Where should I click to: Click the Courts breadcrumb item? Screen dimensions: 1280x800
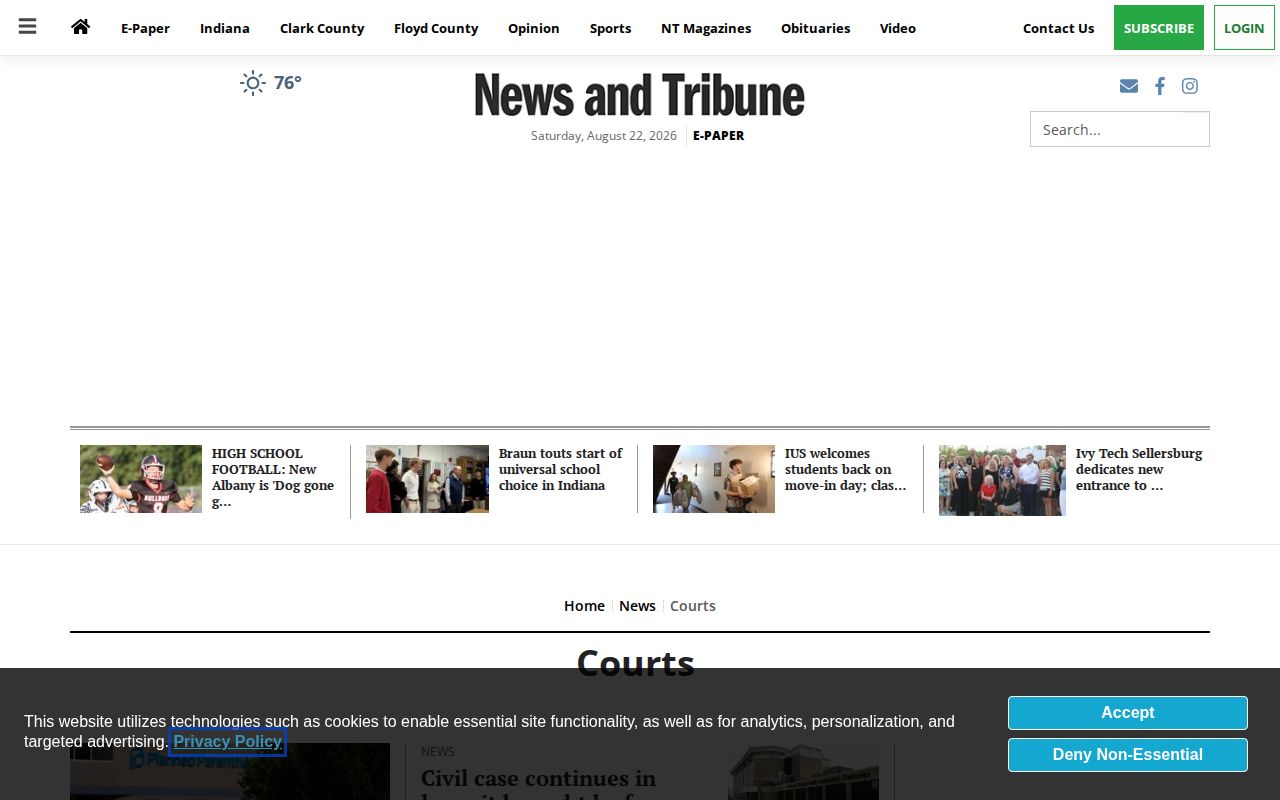(693, 606)
